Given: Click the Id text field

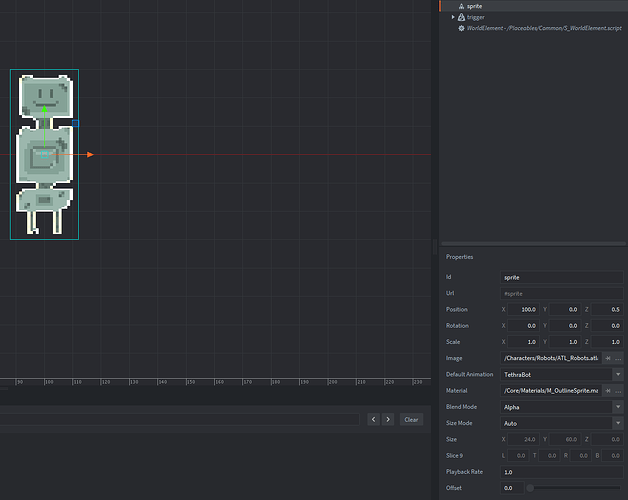Looking at the screenshot, I should [x=562, y=277].
